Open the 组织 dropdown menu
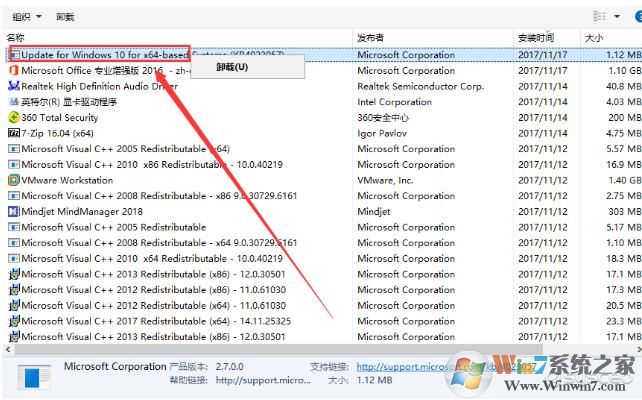This screenshot has width=642, height=400. 27,17
